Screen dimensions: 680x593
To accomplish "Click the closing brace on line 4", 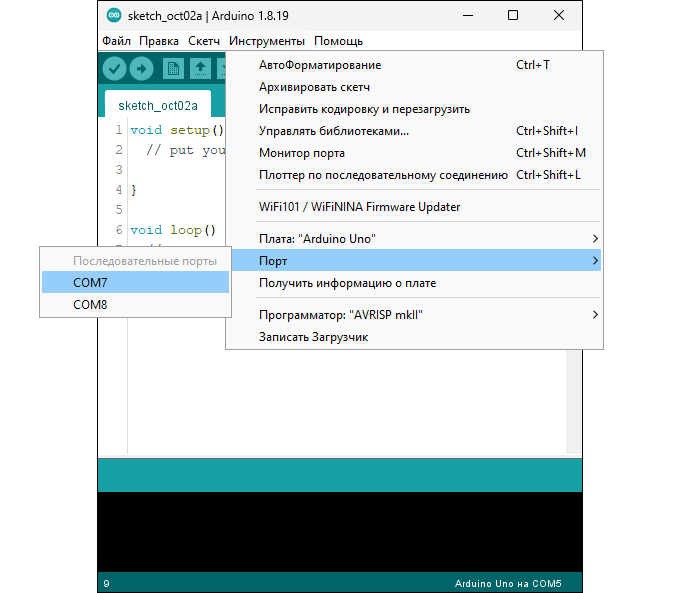I will (134, 190).
